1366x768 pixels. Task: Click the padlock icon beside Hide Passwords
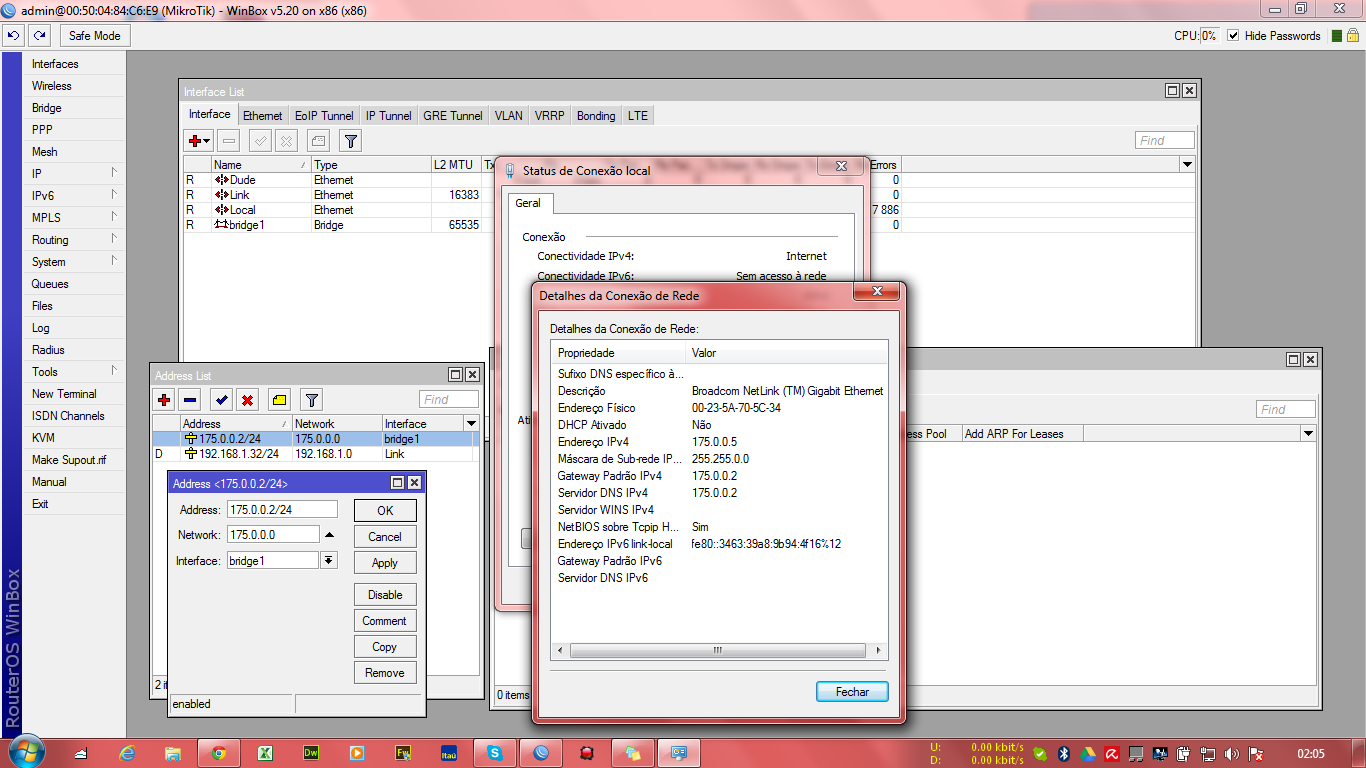coord(1353,35)
